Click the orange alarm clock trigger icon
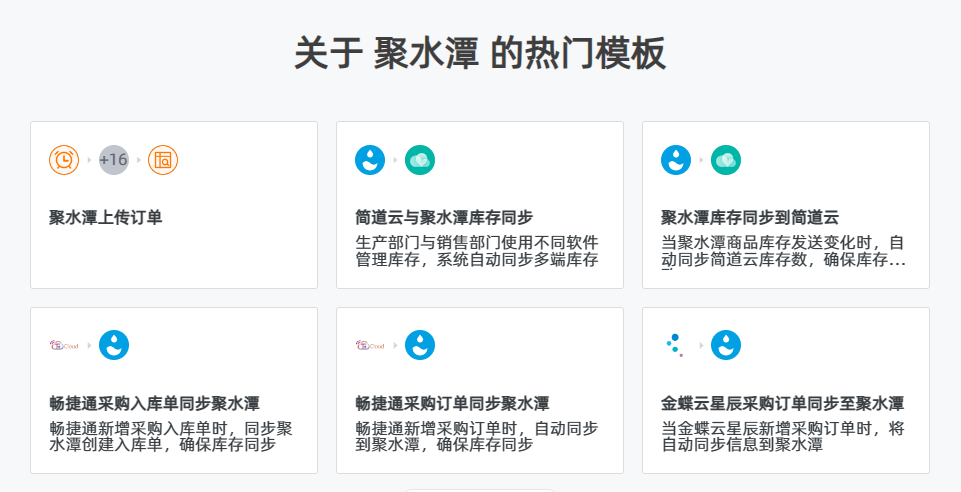Image resolution: width=961 pixels, height=492 pixels. 64,160
